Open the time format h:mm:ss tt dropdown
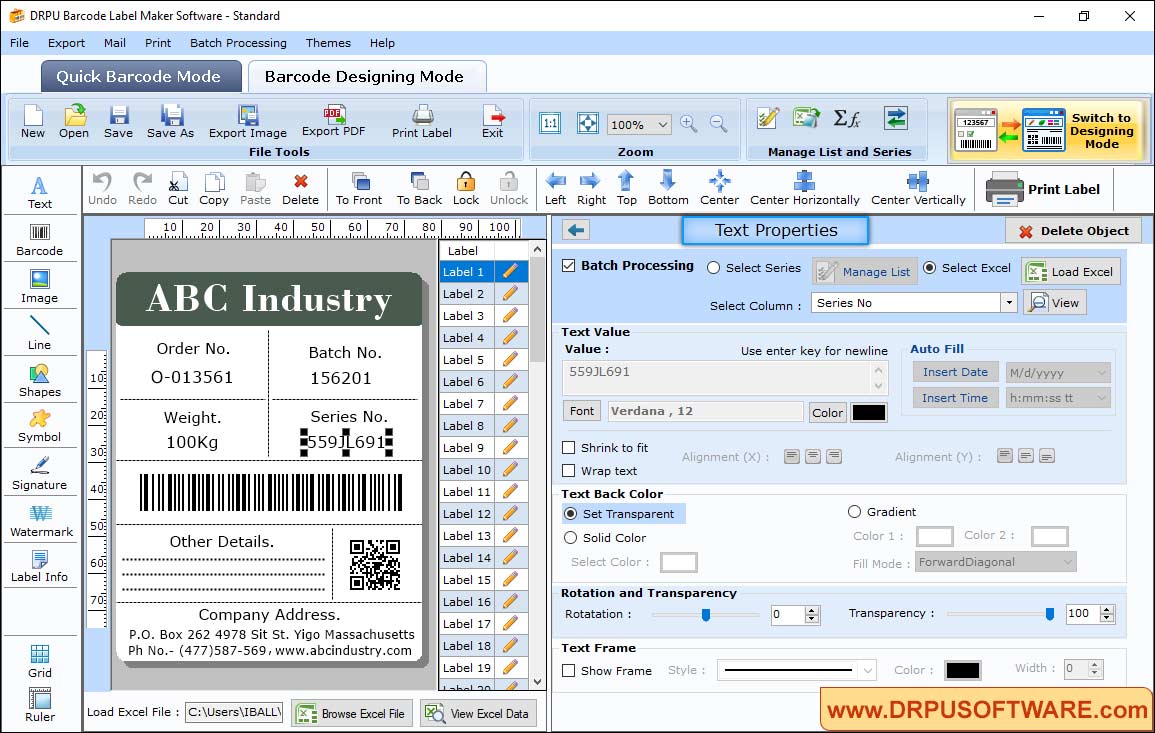Screen dimensions: 1155x733 1101,398
